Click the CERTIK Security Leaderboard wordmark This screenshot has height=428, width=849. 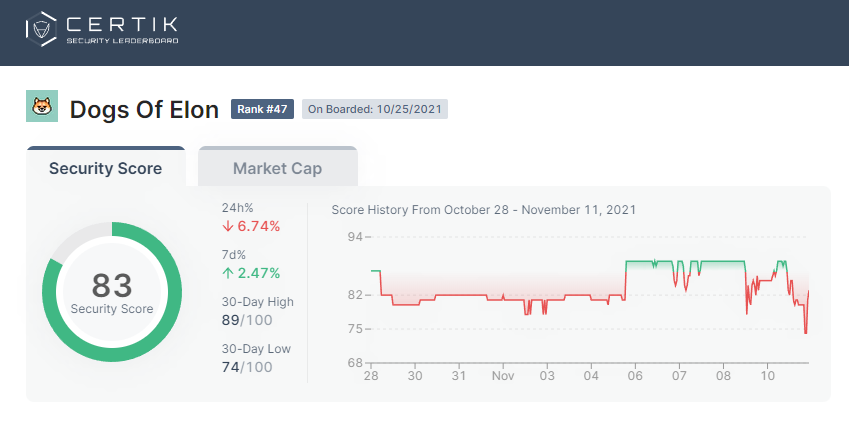click(x=122, y=29)
